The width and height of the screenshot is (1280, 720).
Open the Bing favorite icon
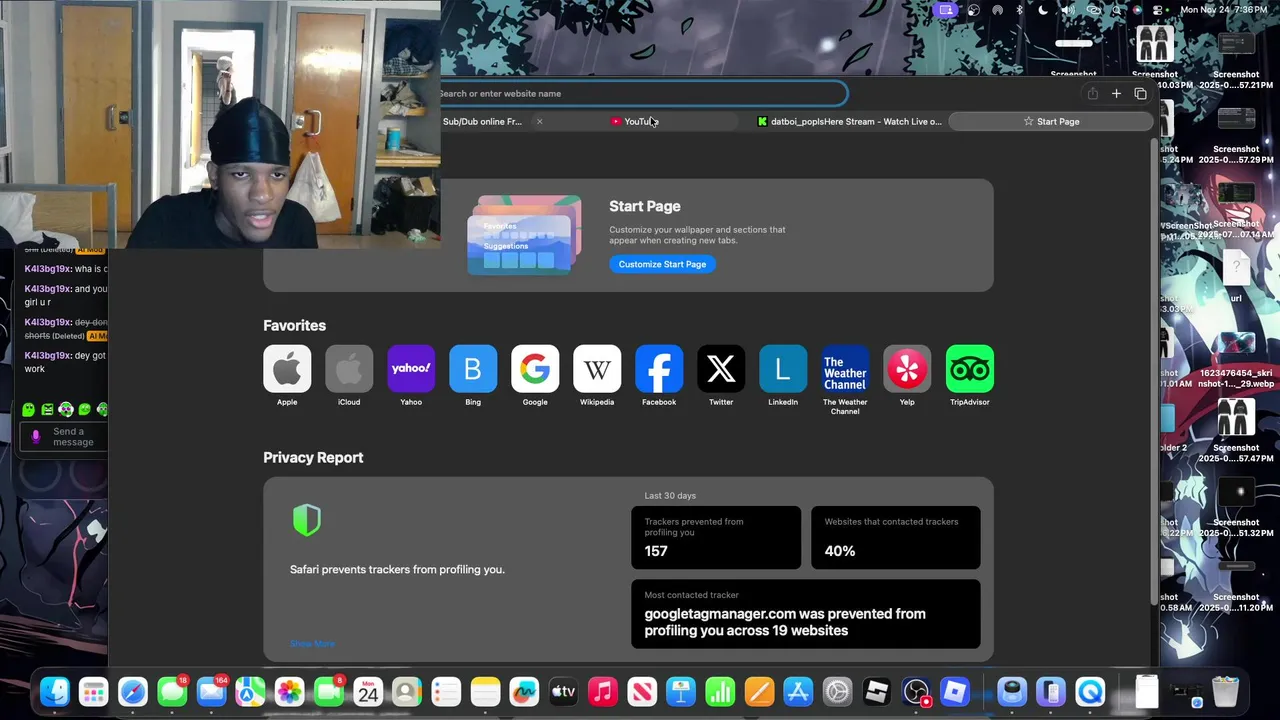473,369
